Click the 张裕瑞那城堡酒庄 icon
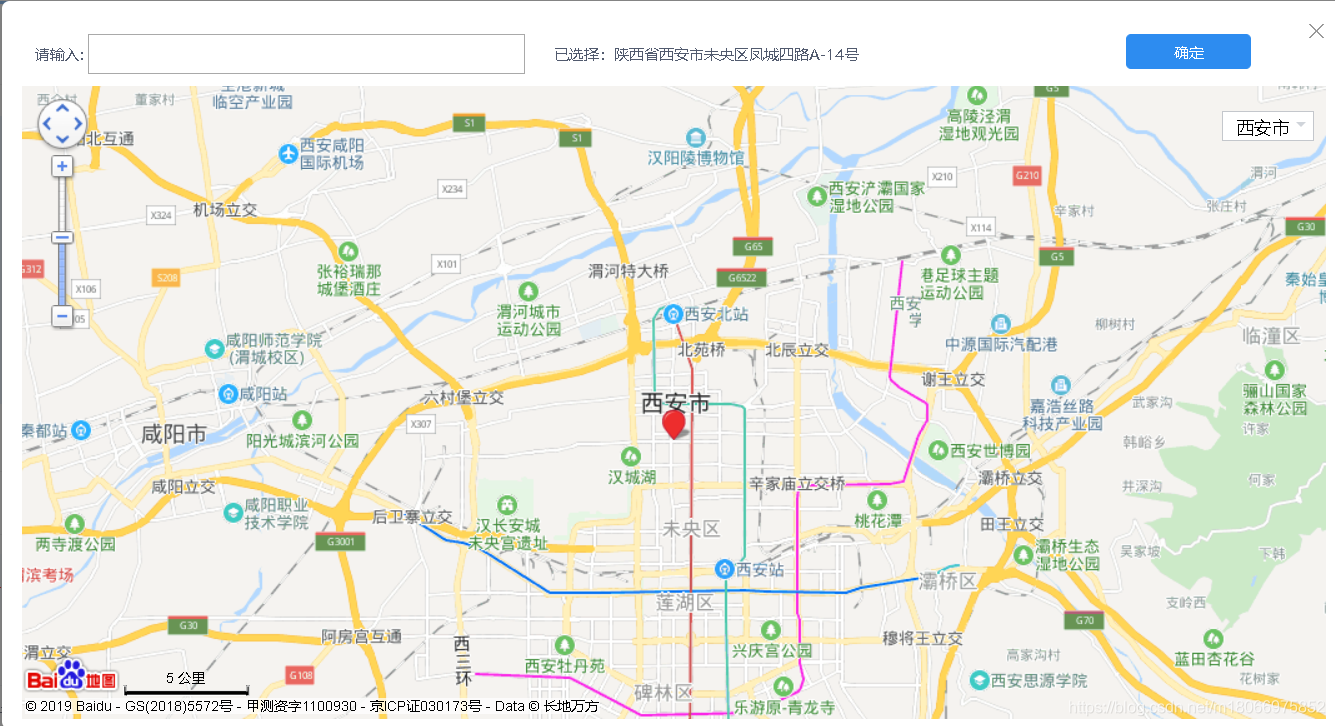This screenshot has height=726, width=1335. pos(348,250)
